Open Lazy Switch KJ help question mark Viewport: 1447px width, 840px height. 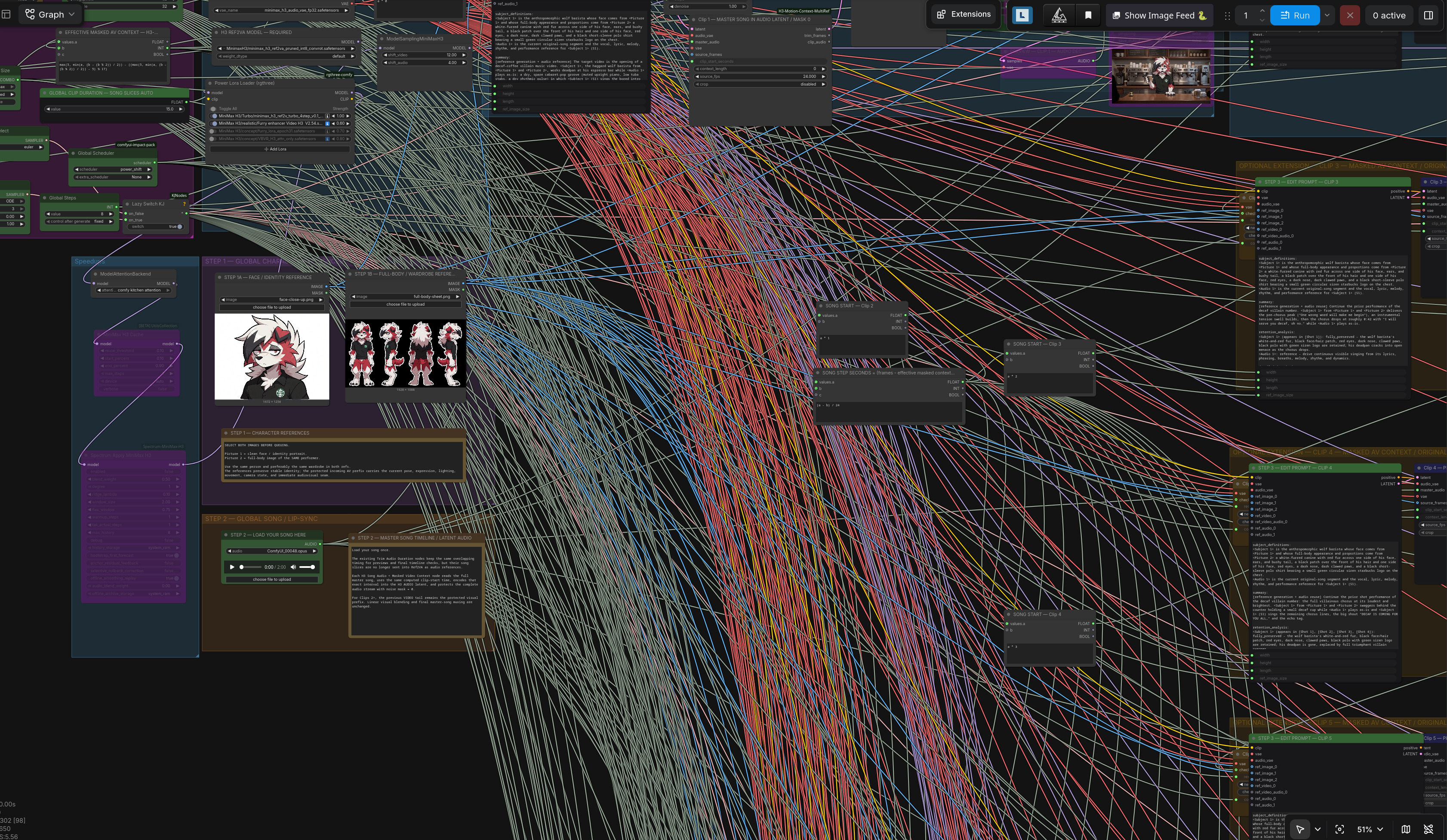click(185, 204)
